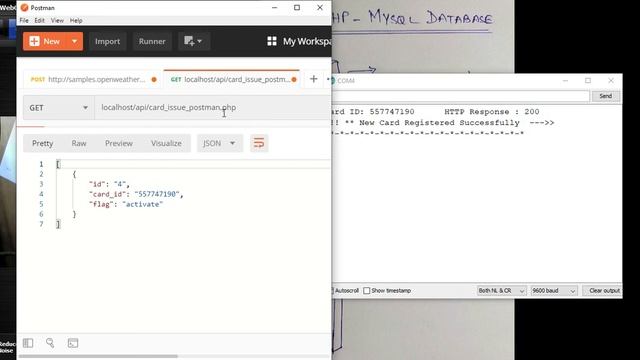Viewport: 640px width, 360px height.
Task: Minimize the COM serial monitor window
Action: [565, 81]
